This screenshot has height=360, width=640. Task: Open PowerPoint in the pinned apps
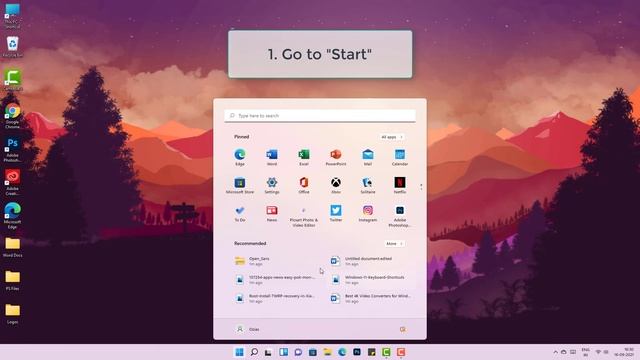click(336, 157)
